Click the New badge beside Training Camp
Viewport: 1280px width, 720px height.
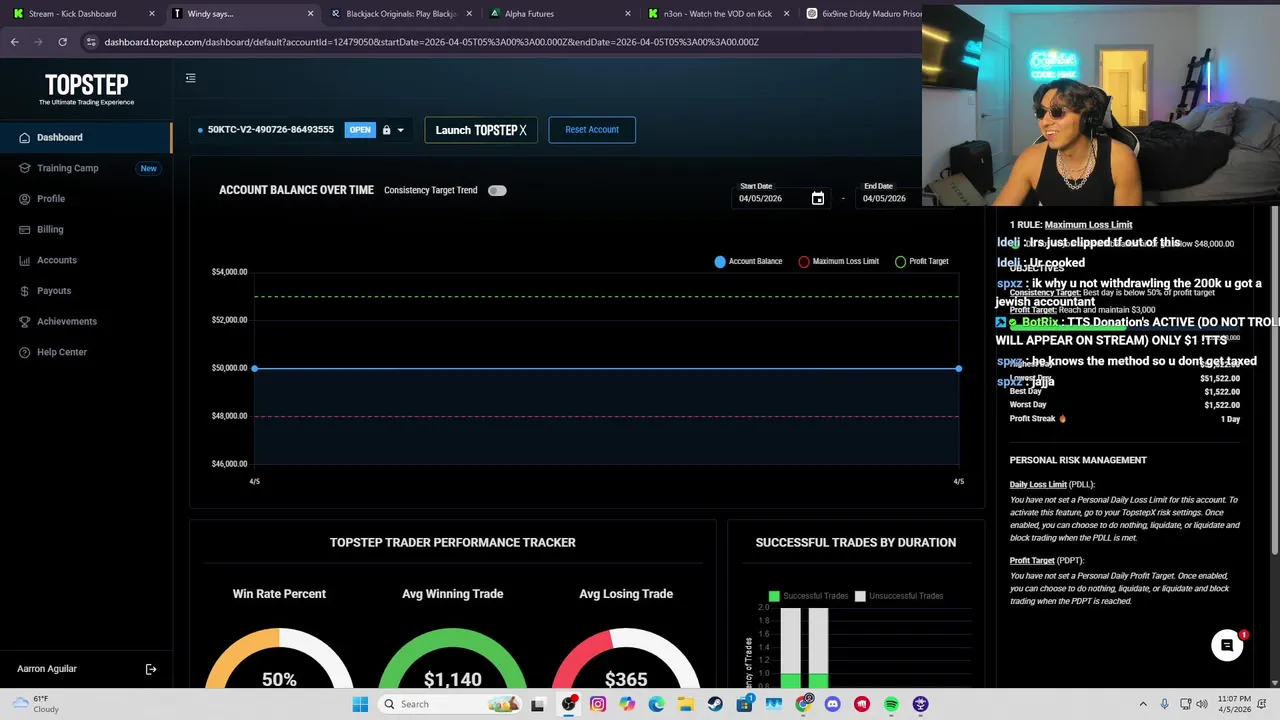point(148,168)
